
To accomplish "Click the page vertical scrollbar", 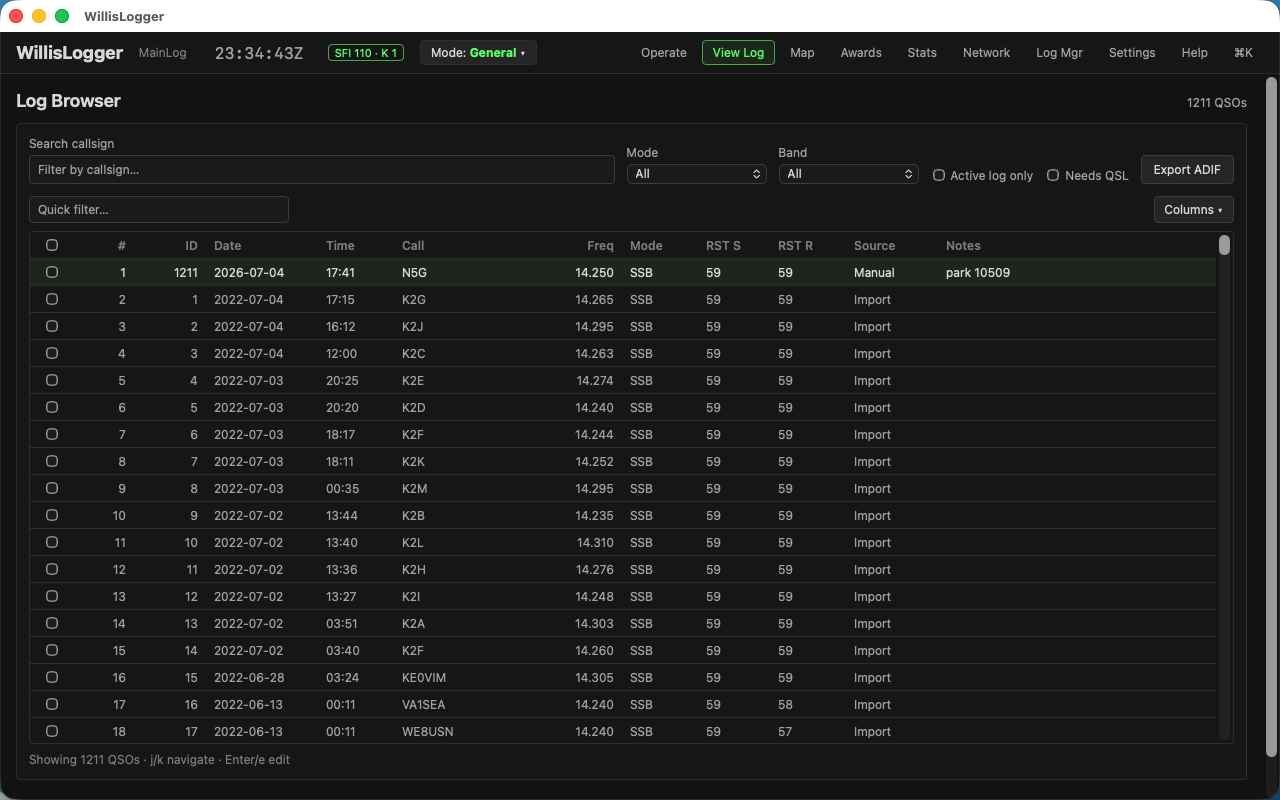I will coord(1271,415).
